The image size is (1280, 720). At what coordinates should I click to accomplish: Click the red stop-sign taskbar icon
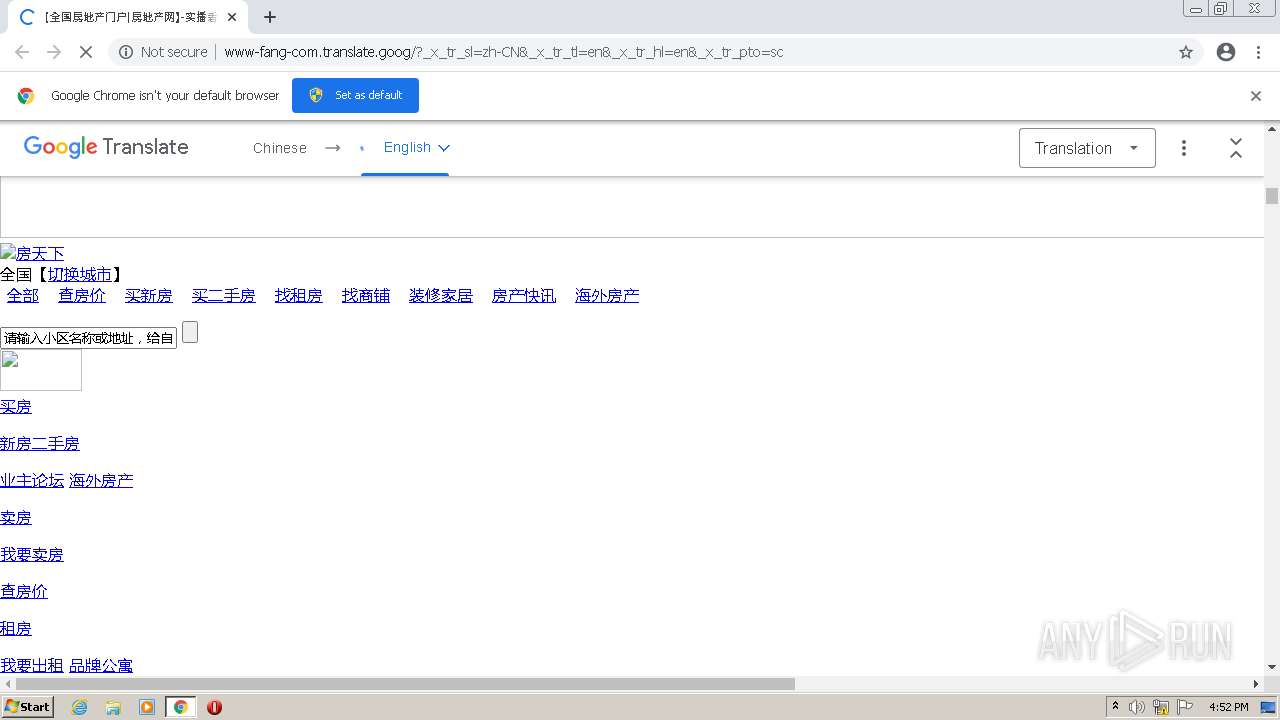214,707
